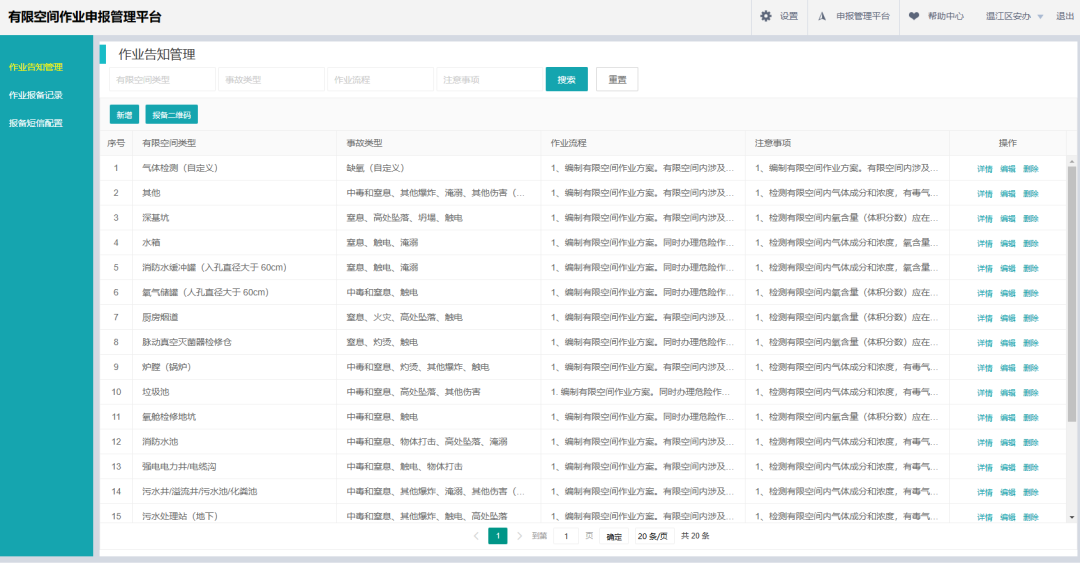The width and height of the screenshot is (1080, 564).
Task: Click the 帮助中心 header link
Action: click(x=946, y=16)
